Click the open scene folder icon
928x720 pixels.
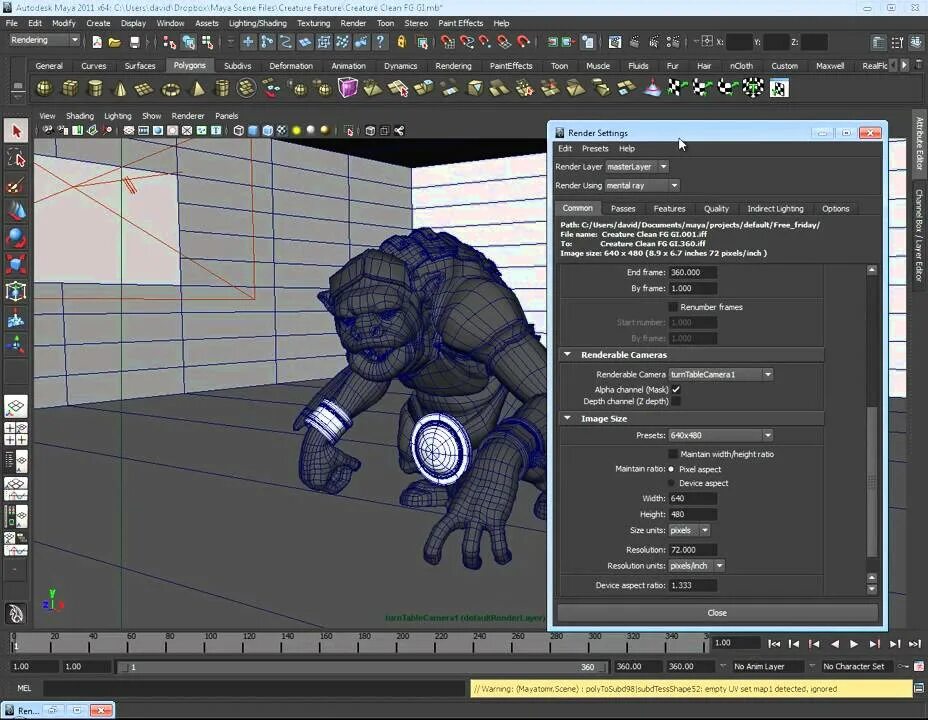[x=114, y=42]
